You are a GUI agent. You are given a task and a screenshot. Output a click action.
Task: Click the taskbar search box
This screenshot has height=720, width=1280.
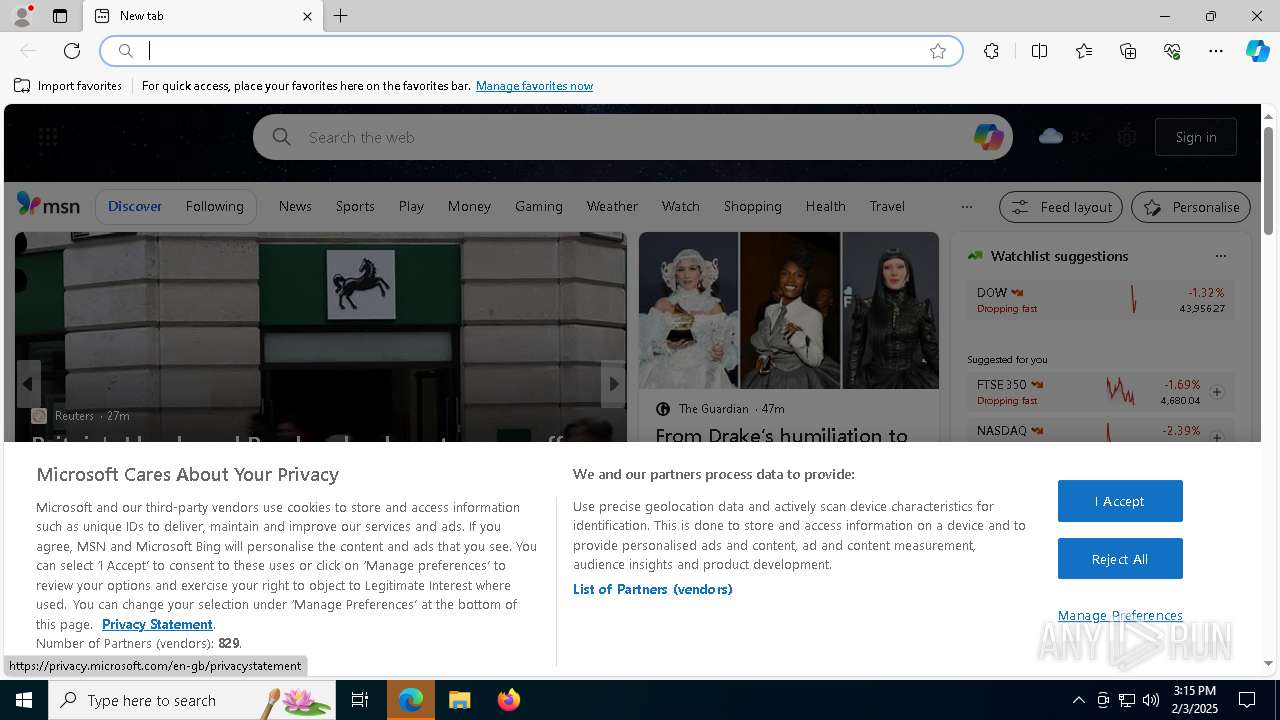pyautogui.click(x=192, y=700)
